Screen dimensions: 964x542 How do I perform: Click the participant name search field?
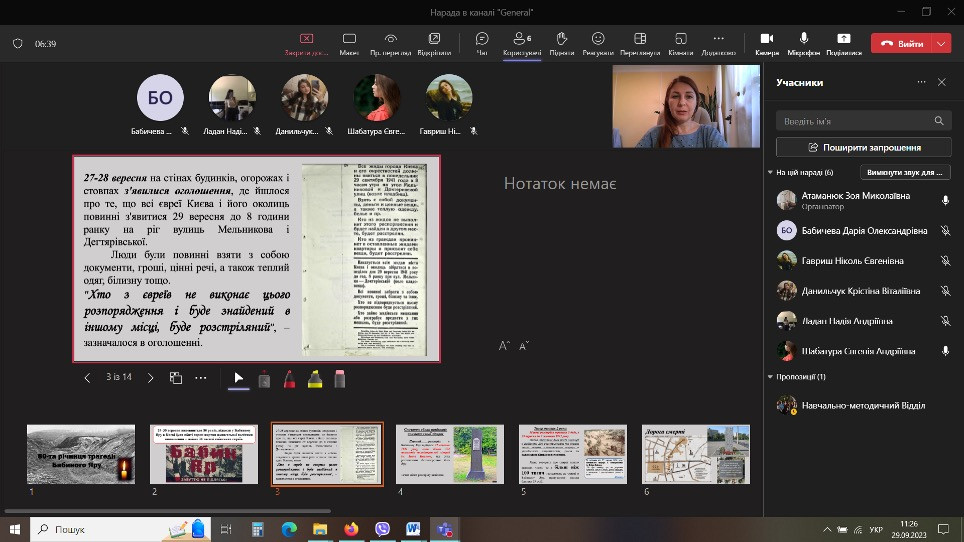tap(855, 121)
